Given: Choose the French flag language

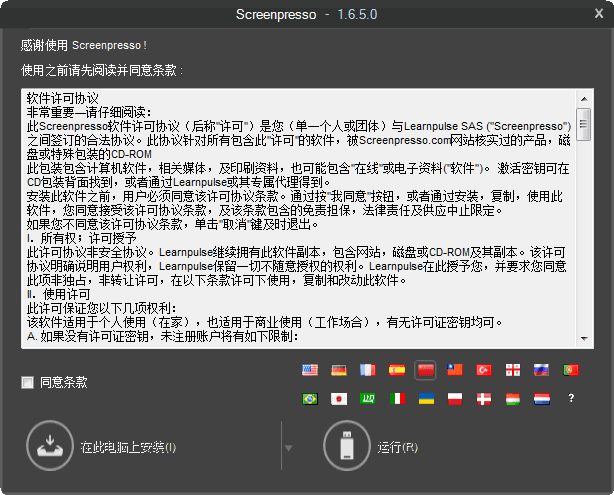Looking at the screenshot, I should 368,370.
